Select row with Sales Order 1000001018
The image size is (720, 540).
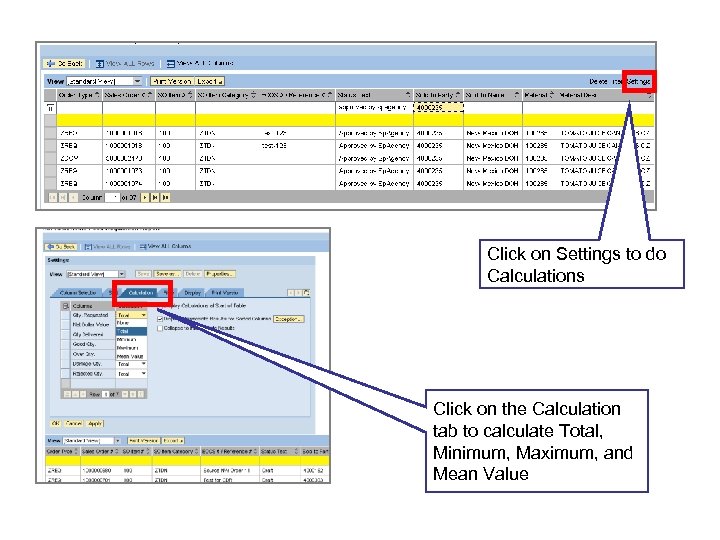50,146
